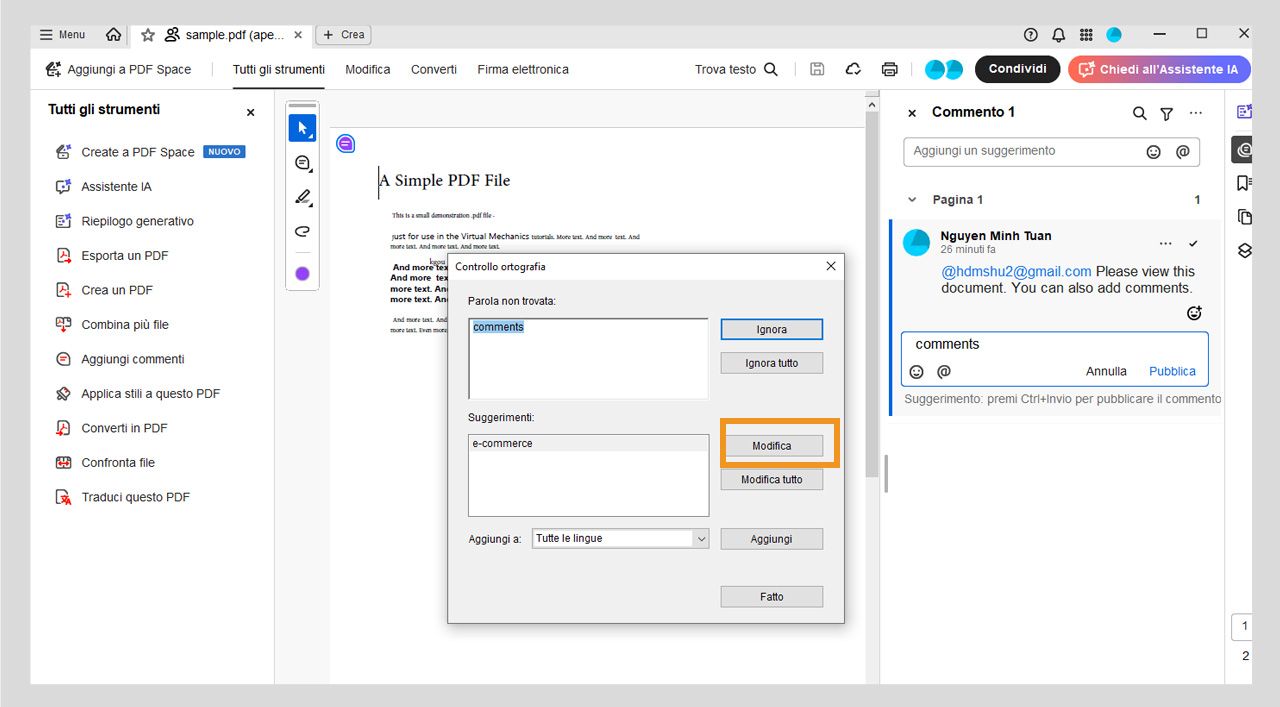Close the Controllo ortografia dialog
This screenshot has height=707, width=1280.
coord(830,266)
